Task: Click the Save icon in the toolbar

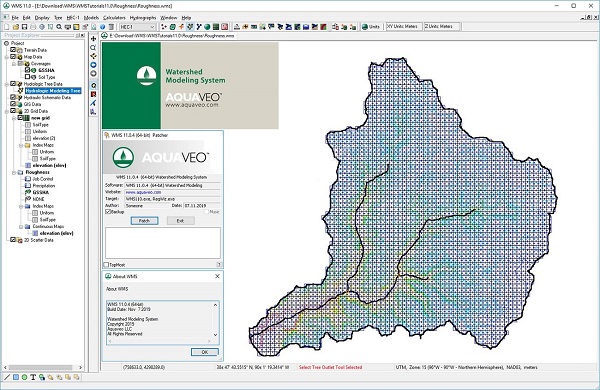Action: pos(24,27)
